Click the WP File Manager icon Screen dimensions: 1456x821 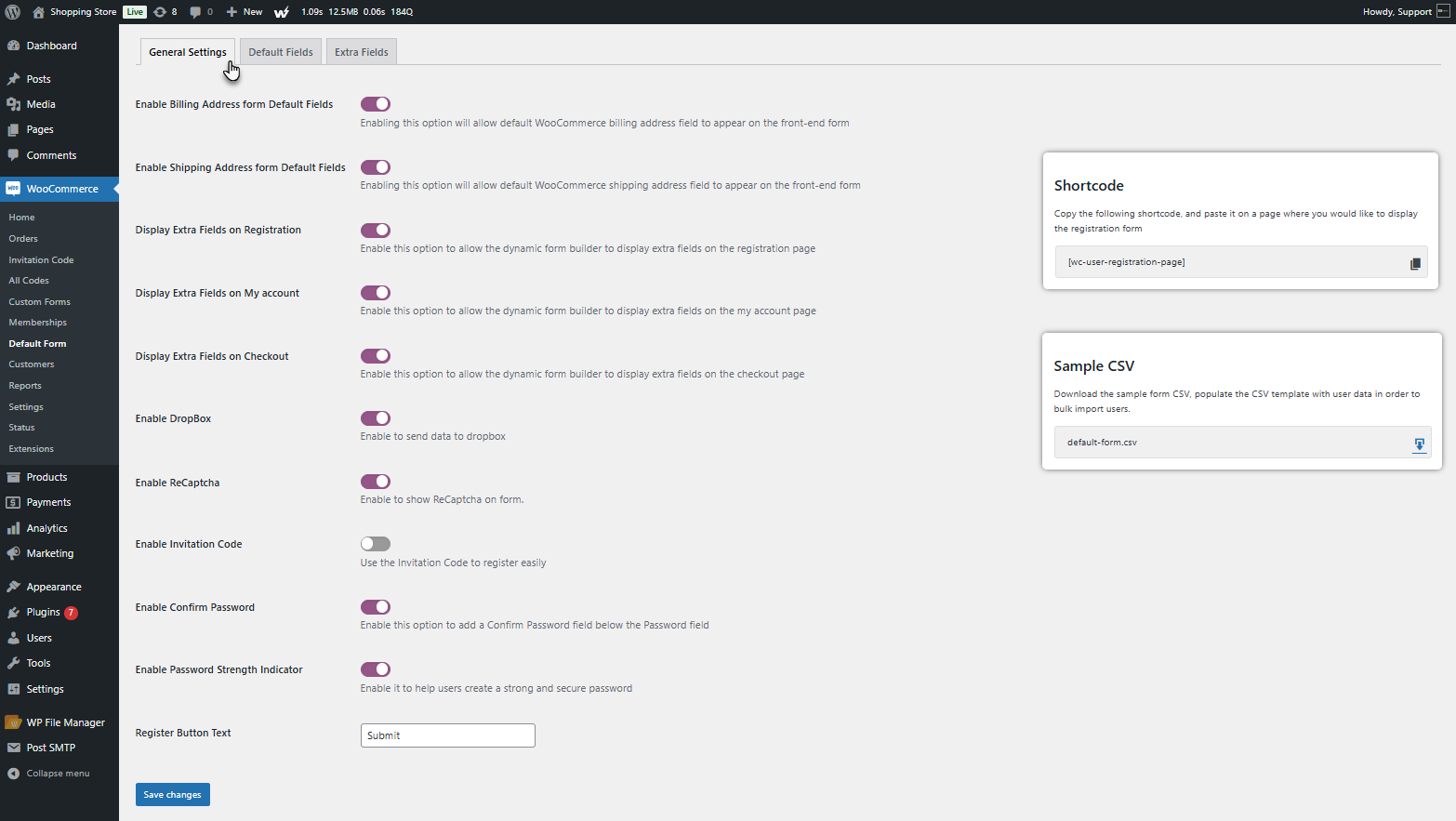[14, 722]
